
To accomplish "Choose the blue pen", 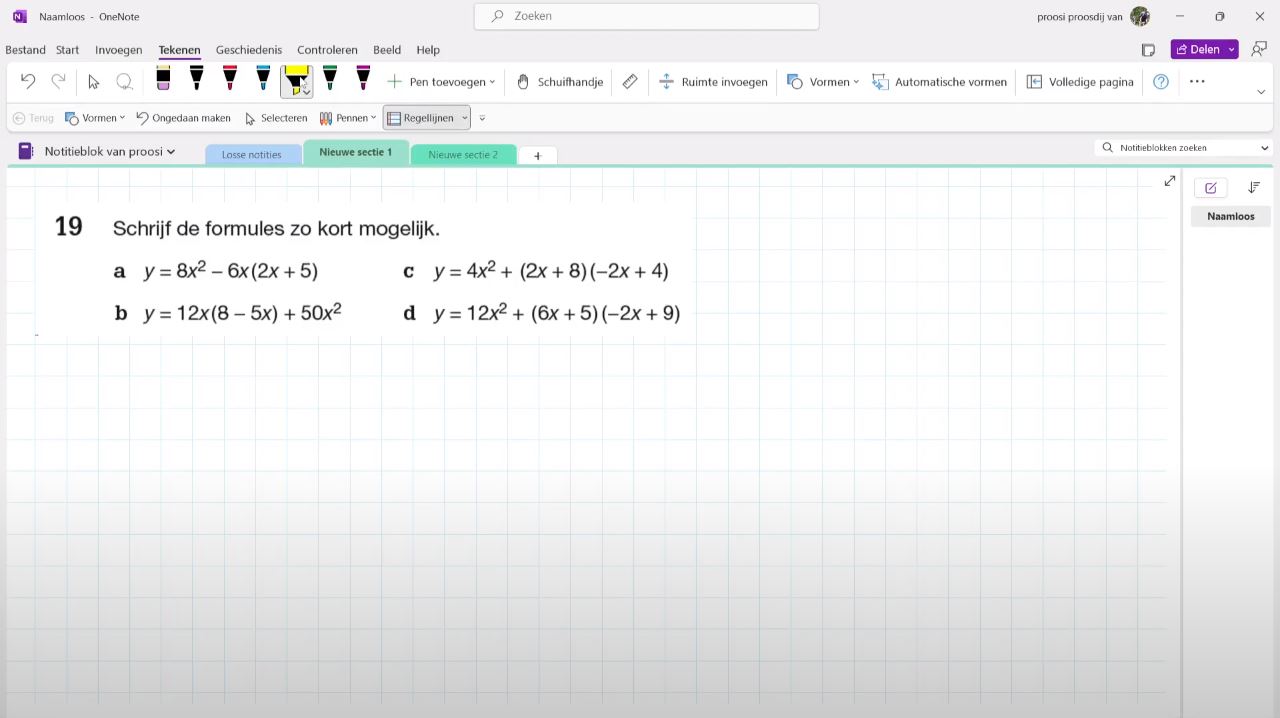I will [263, 79].
